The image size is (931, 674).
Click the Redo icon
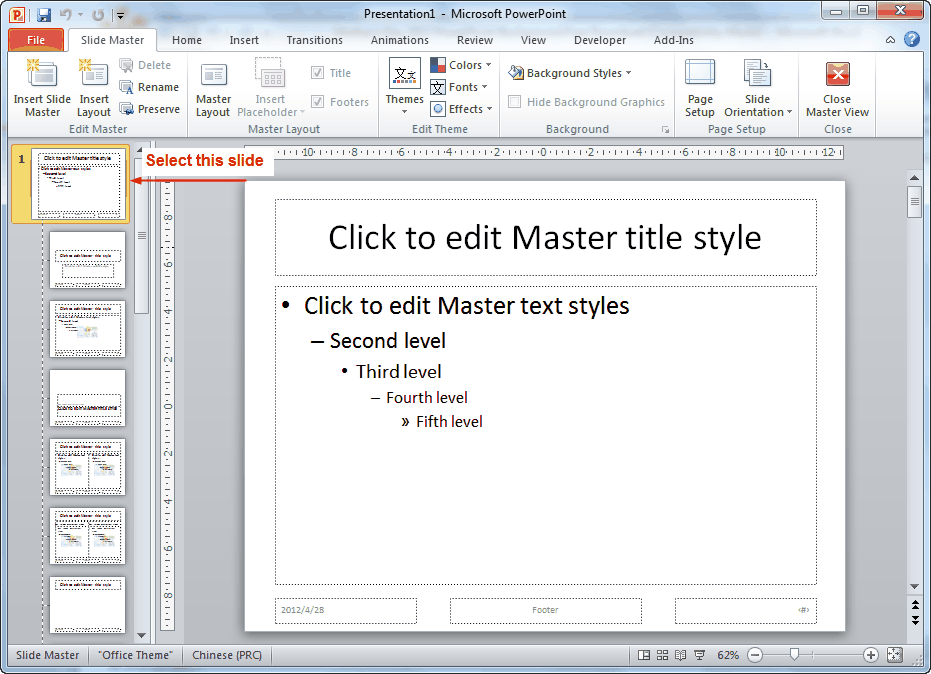coord(98,14)
